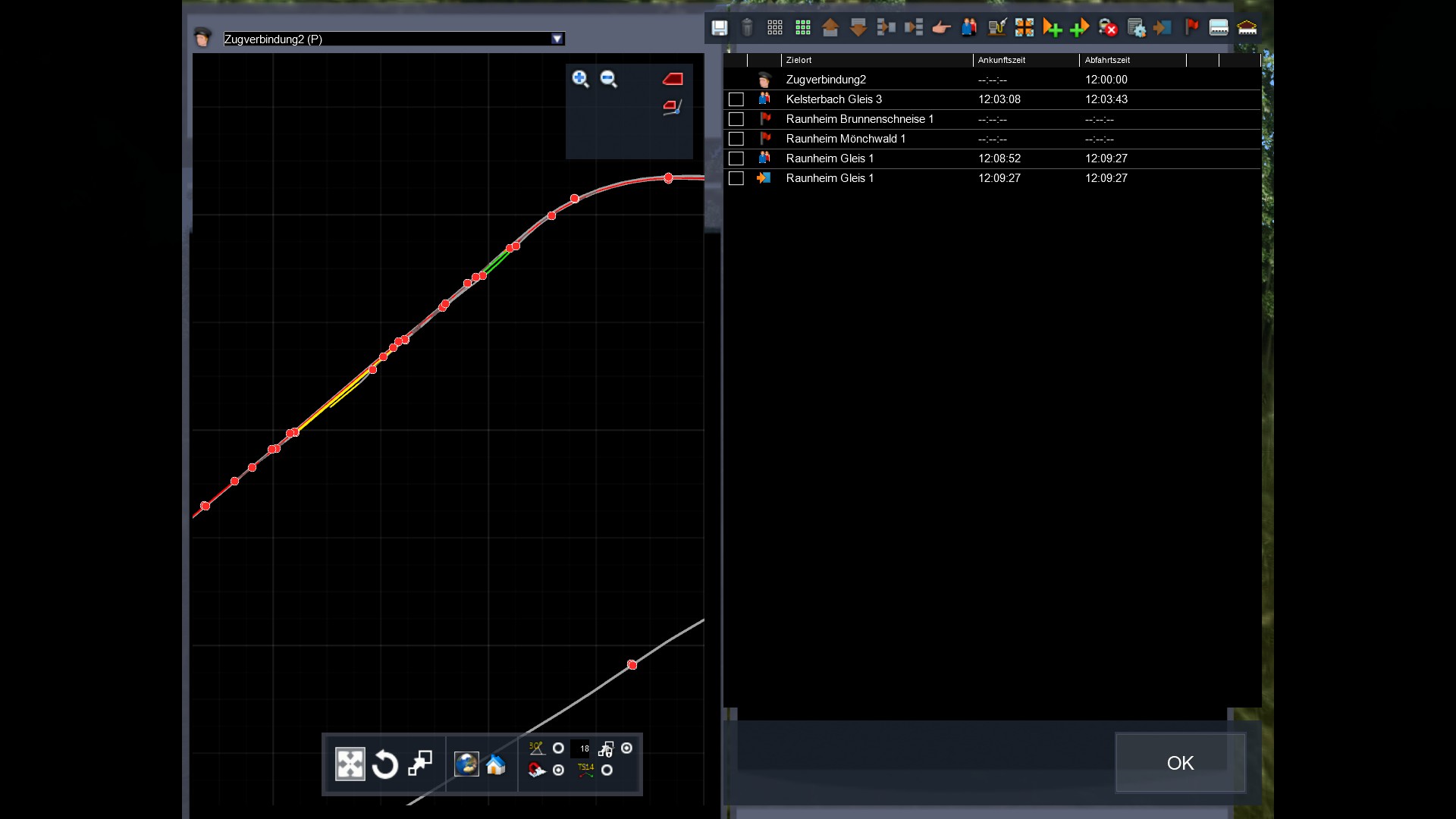Tick the Raunheim Brunnenschneise 1 checkbox
This screenshot has width=1456, height=819.
[x=736, y=119]
